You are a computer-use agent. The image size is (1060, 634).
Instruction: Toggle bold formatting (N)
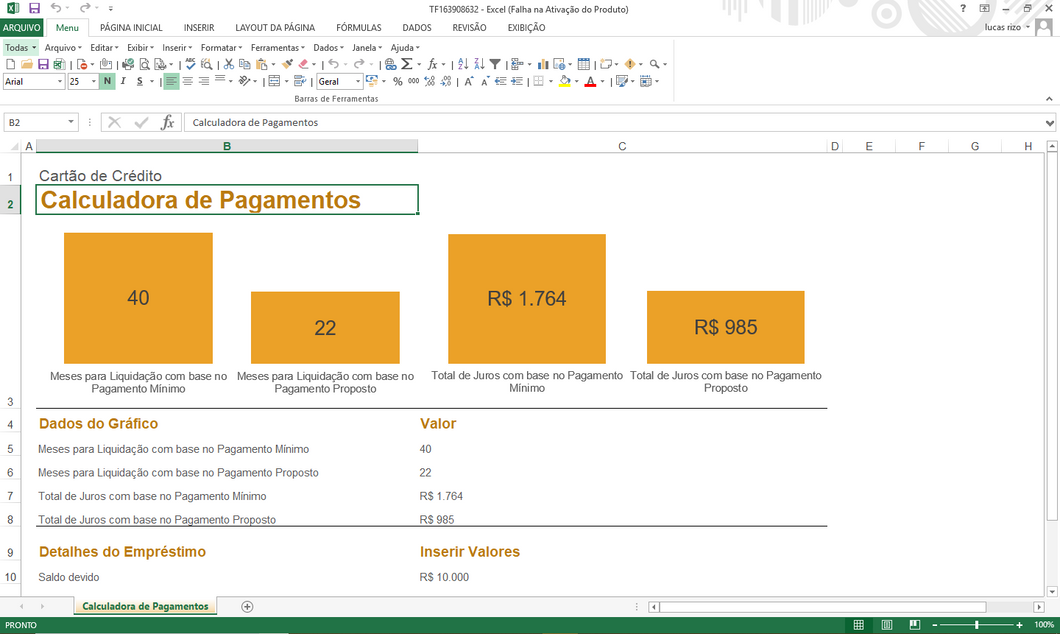click(x=107, y=82)
